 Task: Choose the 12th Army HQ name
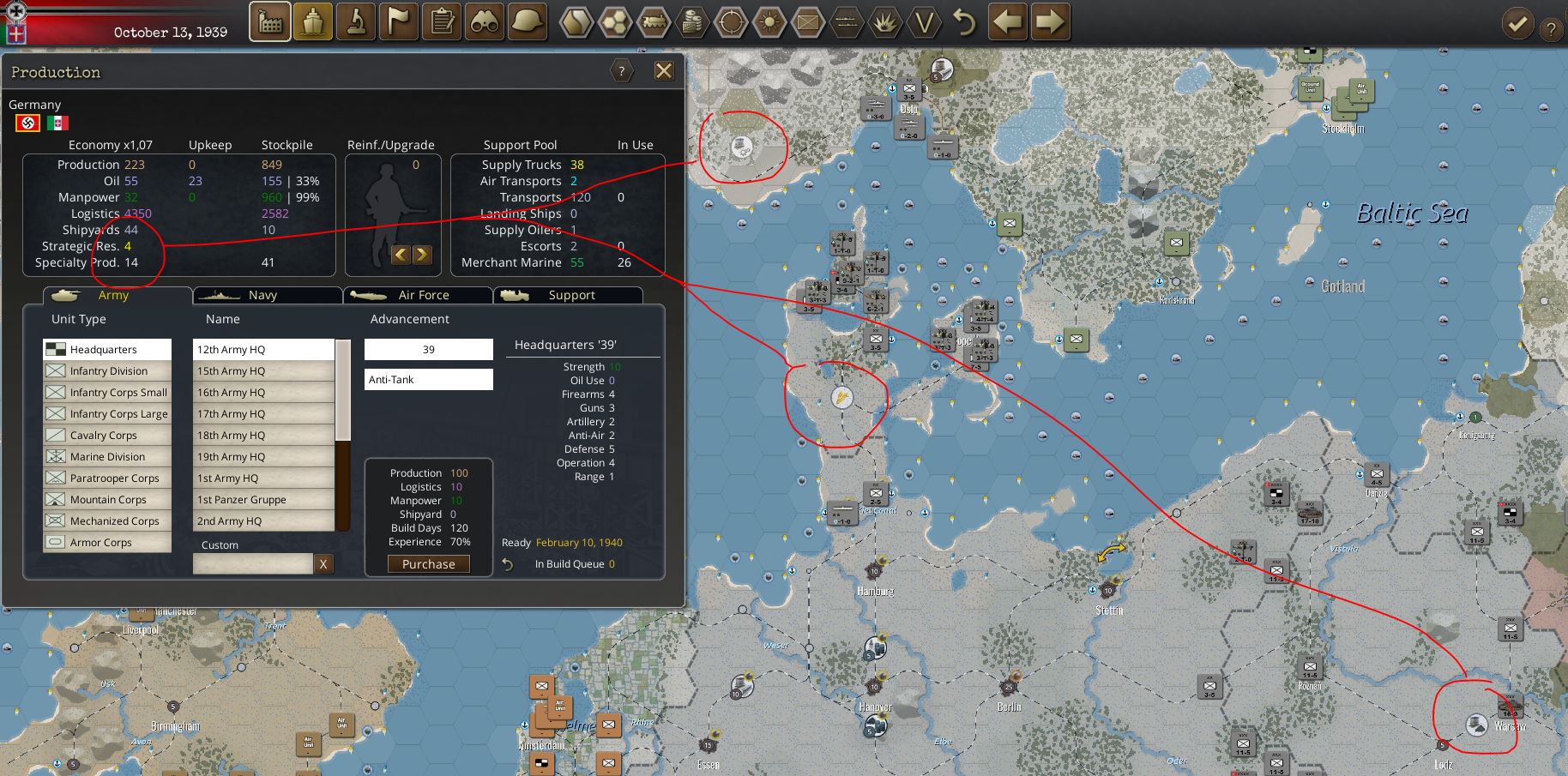[263, 349]
